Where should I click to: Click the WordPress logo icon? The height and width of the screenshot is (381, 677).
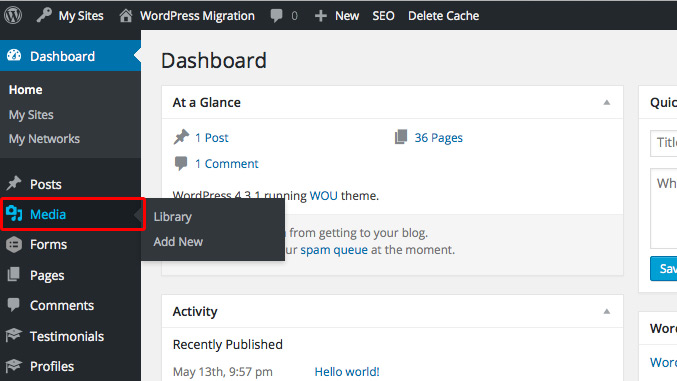click(13, 16)
